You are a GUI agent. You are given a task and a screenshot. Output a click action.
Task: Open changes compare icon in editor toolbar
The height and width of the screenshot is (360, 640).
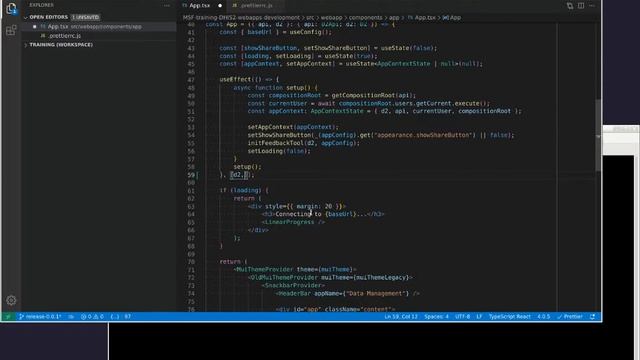pyautogui.click(x=570, y=6)
